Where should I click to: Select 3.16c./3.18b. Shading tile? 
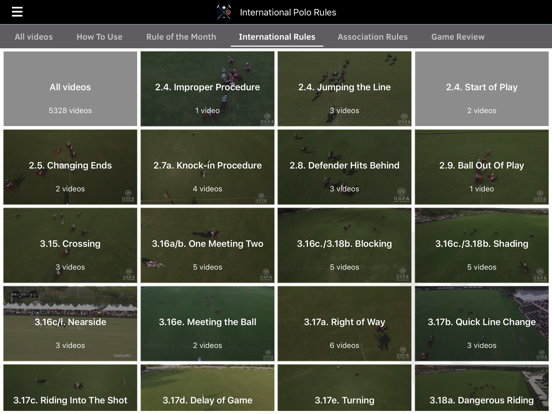[x=482, y=245]
